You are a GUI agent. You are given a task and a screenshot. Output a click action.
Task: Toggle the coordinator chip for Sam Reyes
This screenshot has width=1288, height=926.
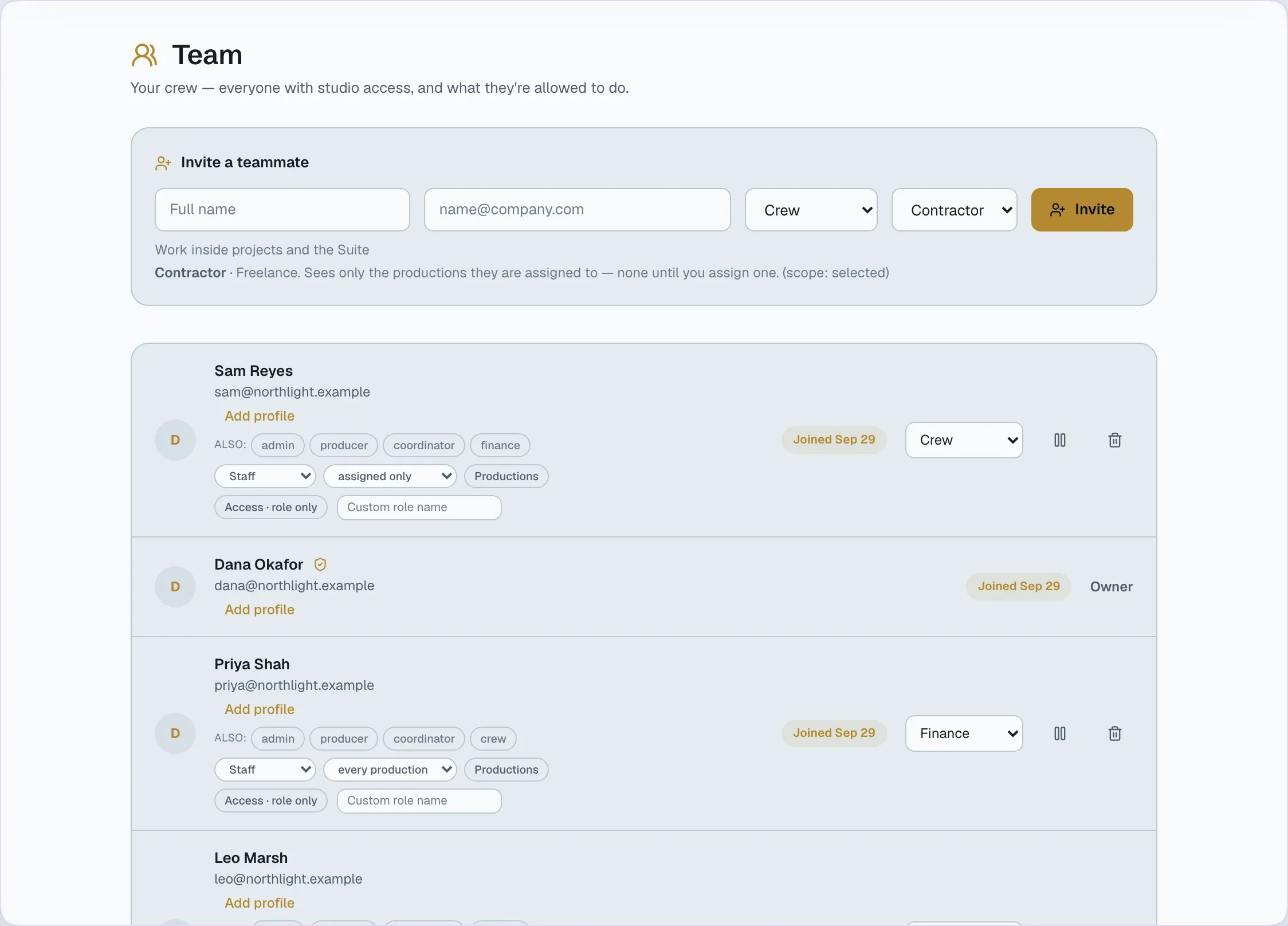click(x=424, y=445)
